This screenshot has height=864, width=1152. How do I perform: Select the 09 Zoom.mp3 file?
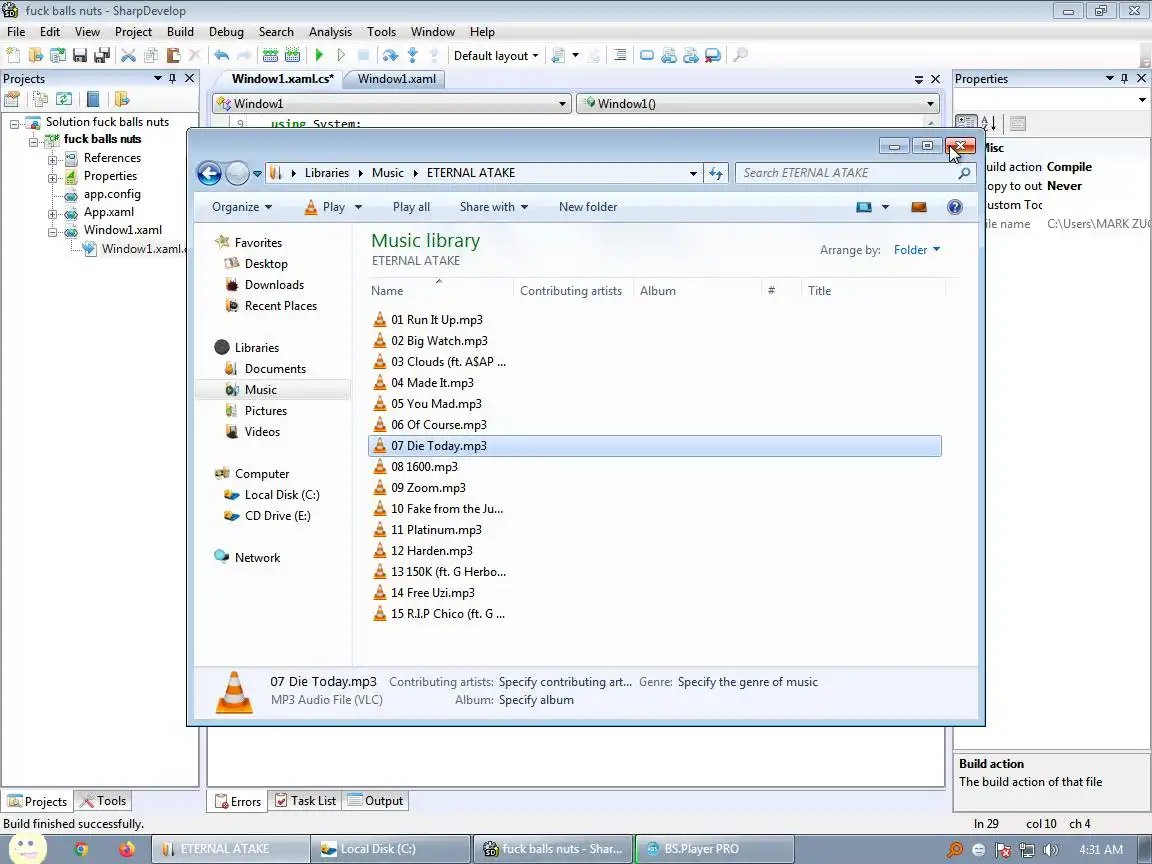pyautogui.click(x=428, y=488)
